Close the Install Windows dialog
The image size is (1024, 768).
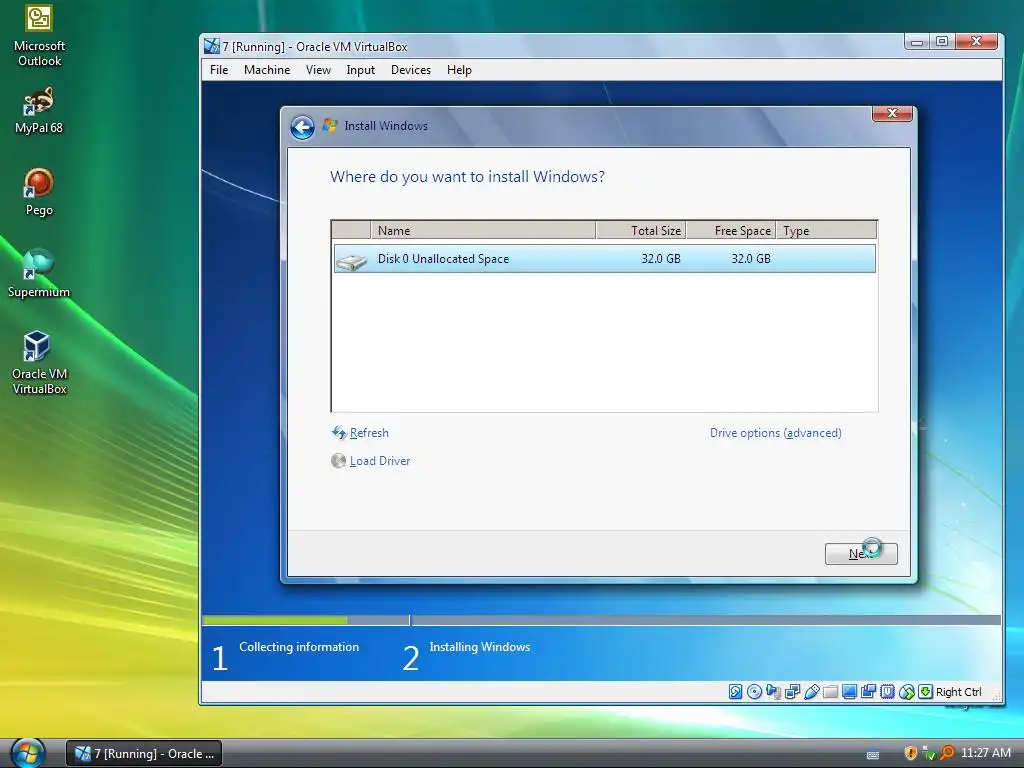pyautogui.click(x=892, y=113)
